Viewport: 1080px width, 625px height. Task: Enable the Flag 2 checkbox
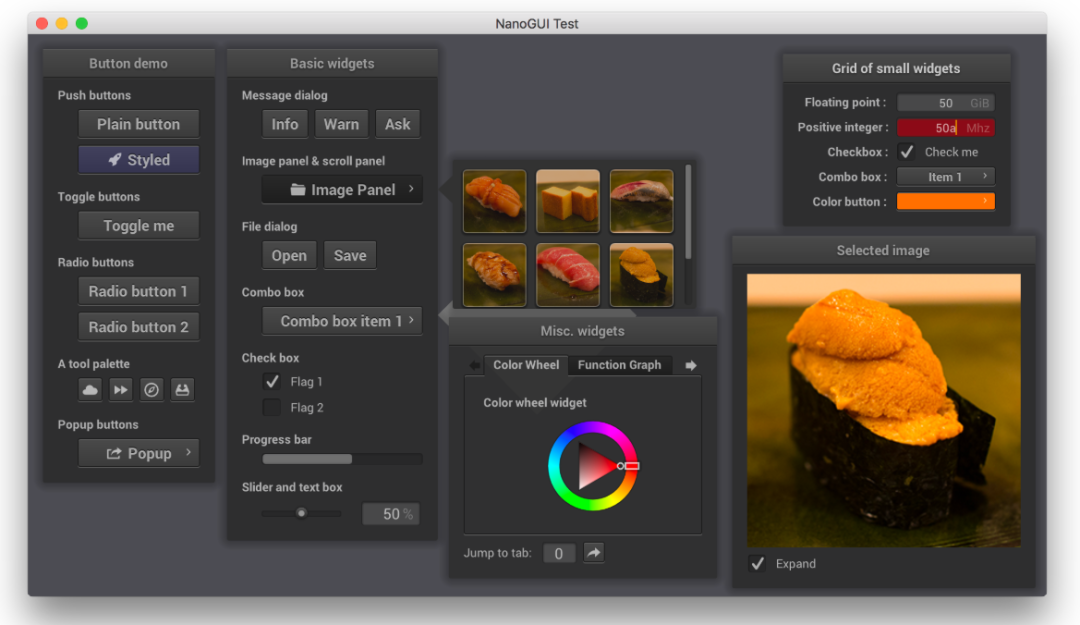click(x=272, y=407)
